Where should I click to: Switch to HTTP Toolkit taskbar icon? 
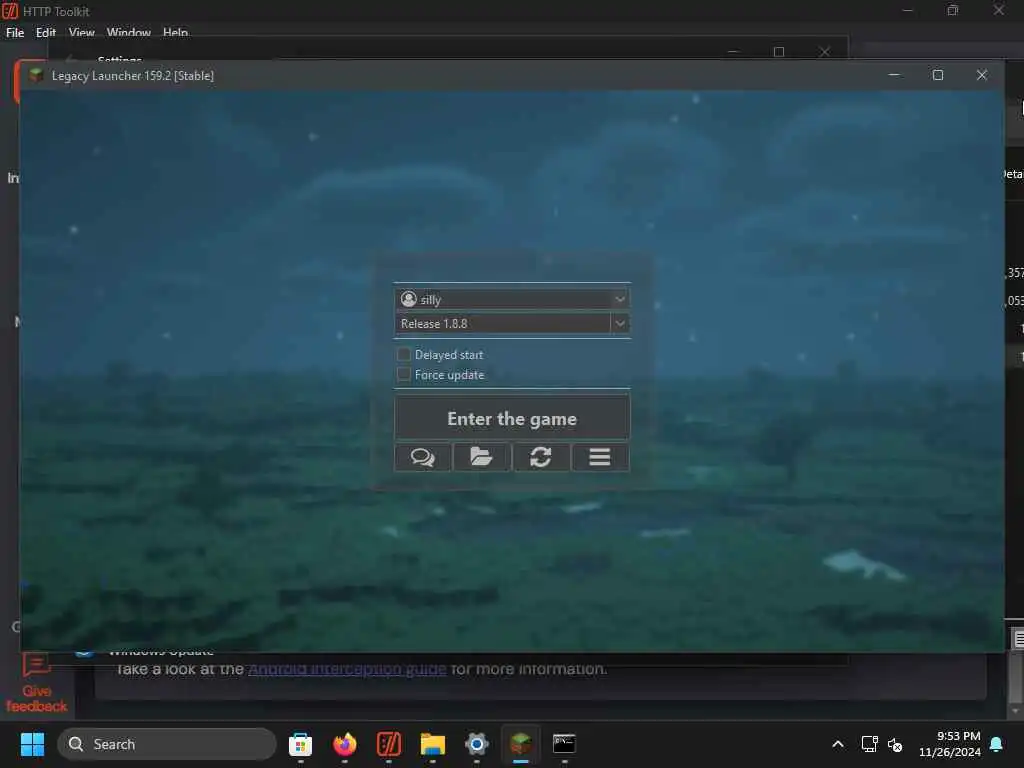tap(389, 744)
